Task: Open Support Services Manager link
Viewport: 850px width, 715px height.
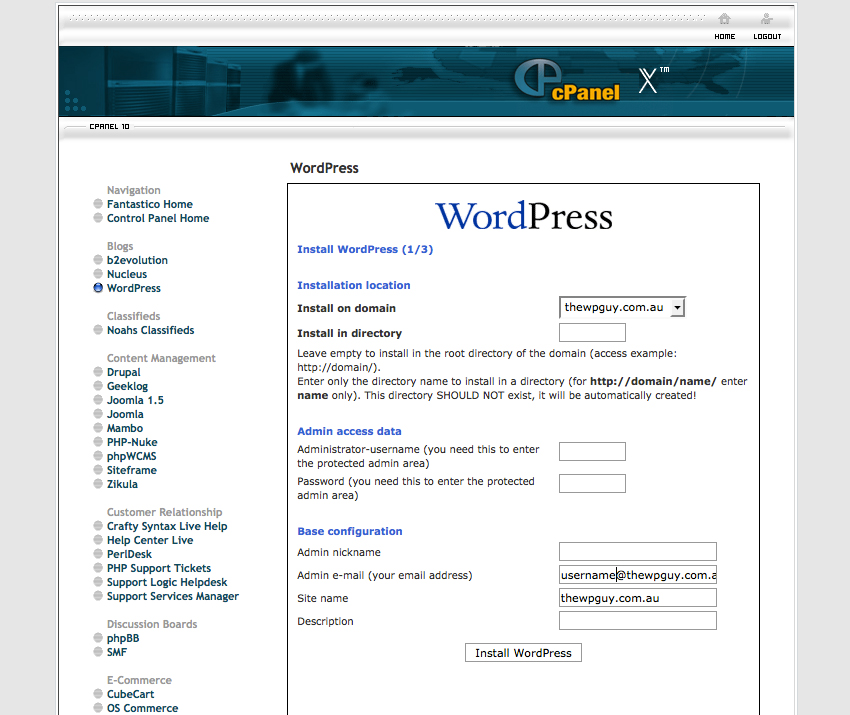Action: 172,596
